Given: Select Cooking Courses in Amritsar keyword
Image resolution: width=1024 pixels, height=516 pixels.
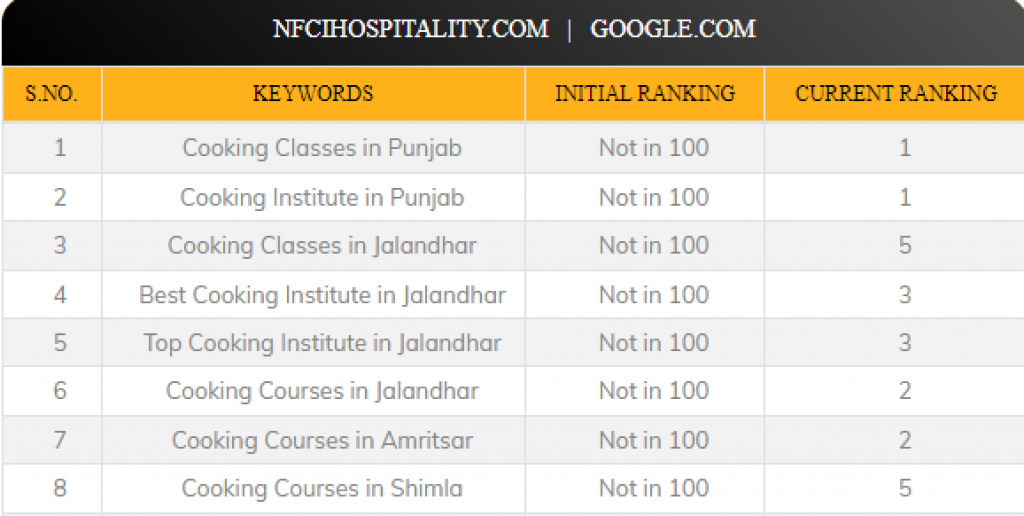Looking at the screenshot, I should (x=322, y=440).
